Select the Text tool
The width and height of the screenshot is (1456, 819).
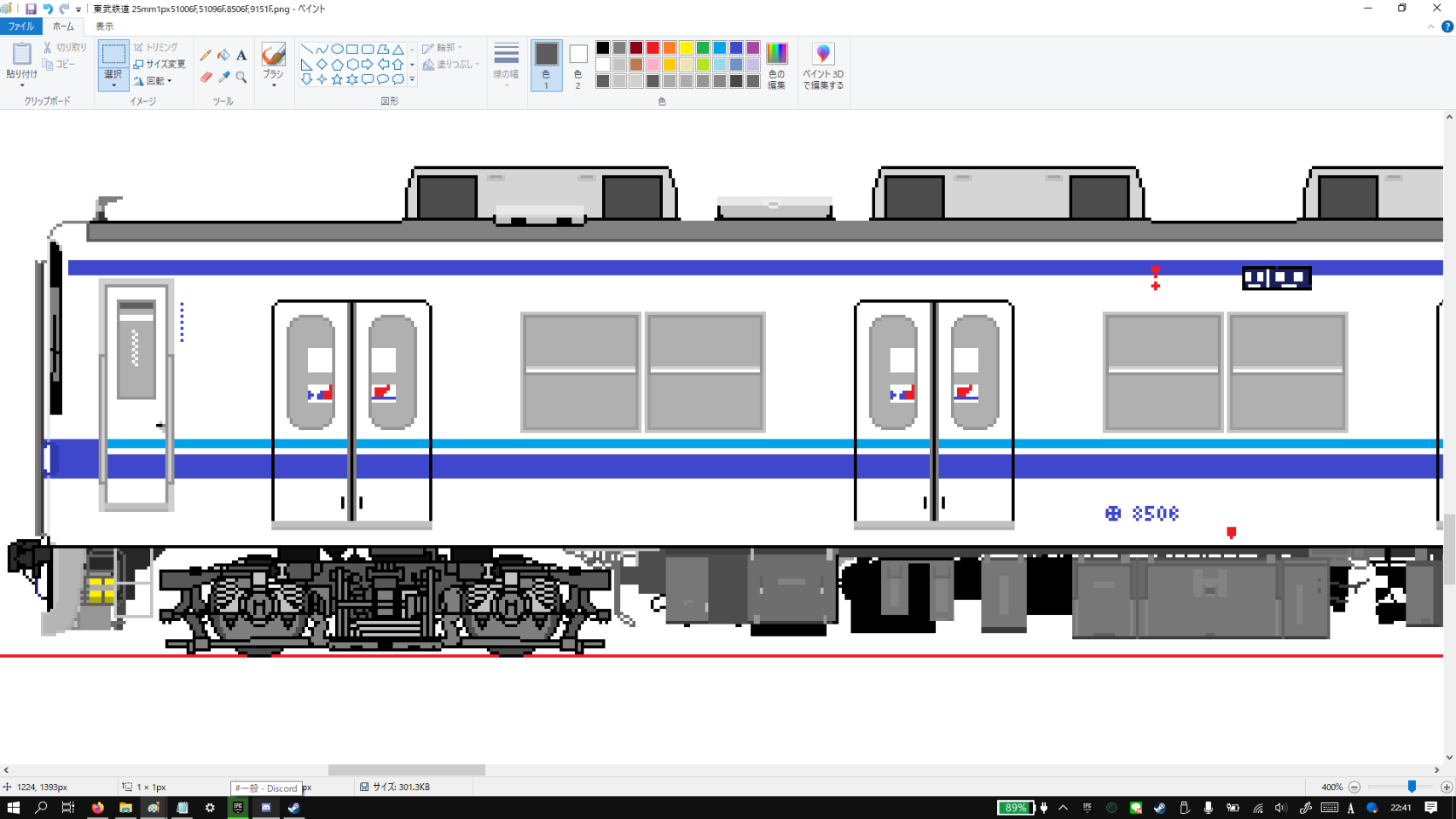[x=241, y=55]
